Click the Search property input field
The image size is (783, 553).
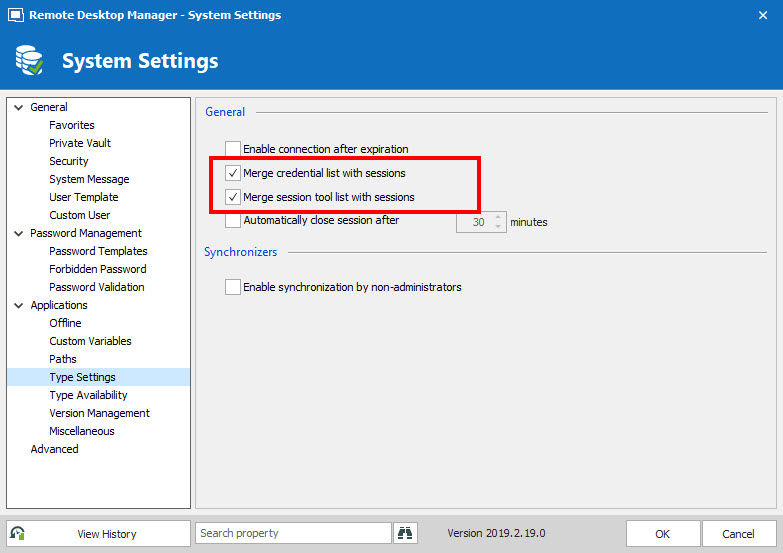(292, 534)
